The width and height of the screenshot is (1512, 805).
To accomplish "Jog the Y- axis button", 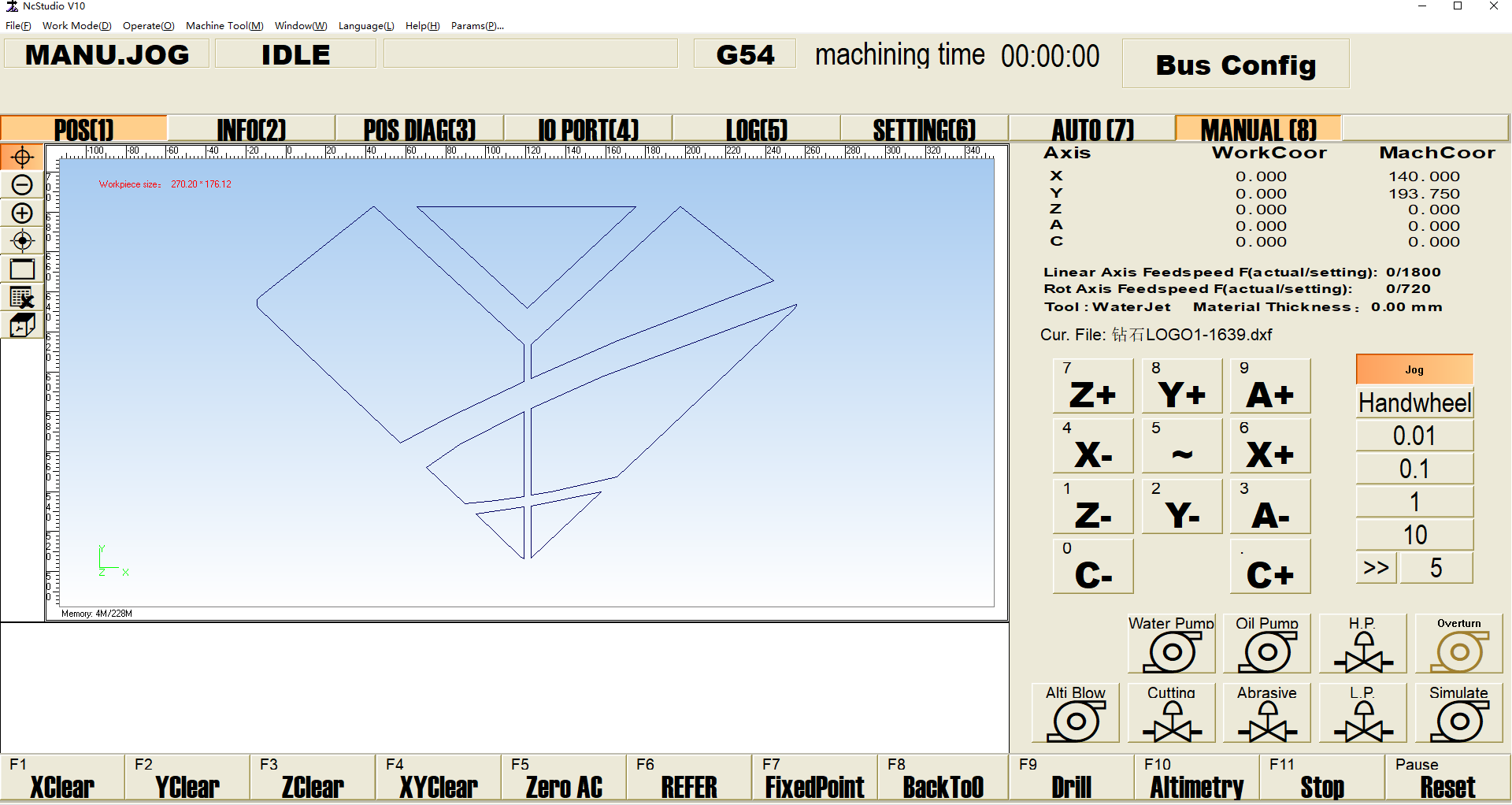I will [x=1182, y=506].
